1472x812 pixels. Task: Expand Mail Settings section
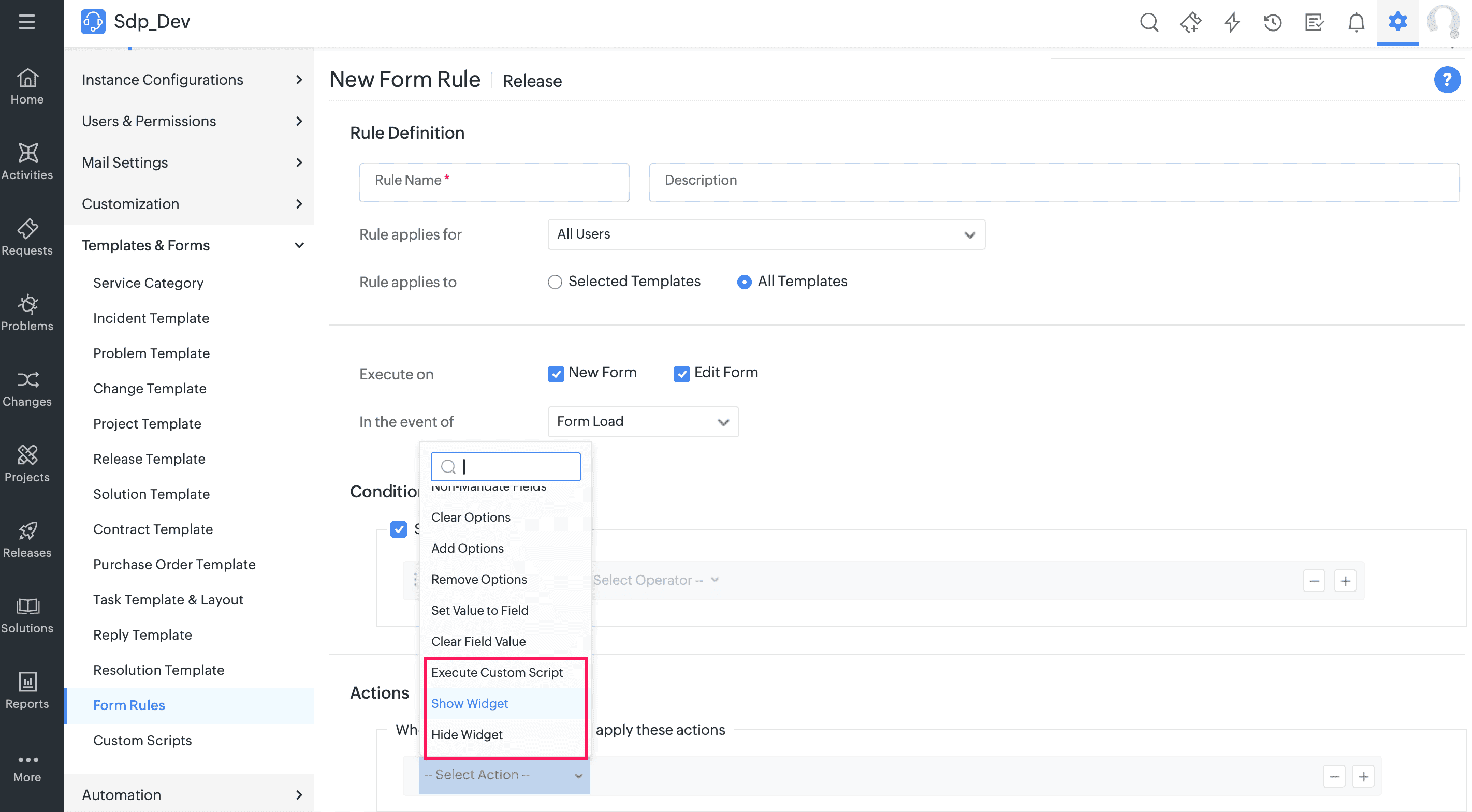pyautogui.click(x=189, y=162)
